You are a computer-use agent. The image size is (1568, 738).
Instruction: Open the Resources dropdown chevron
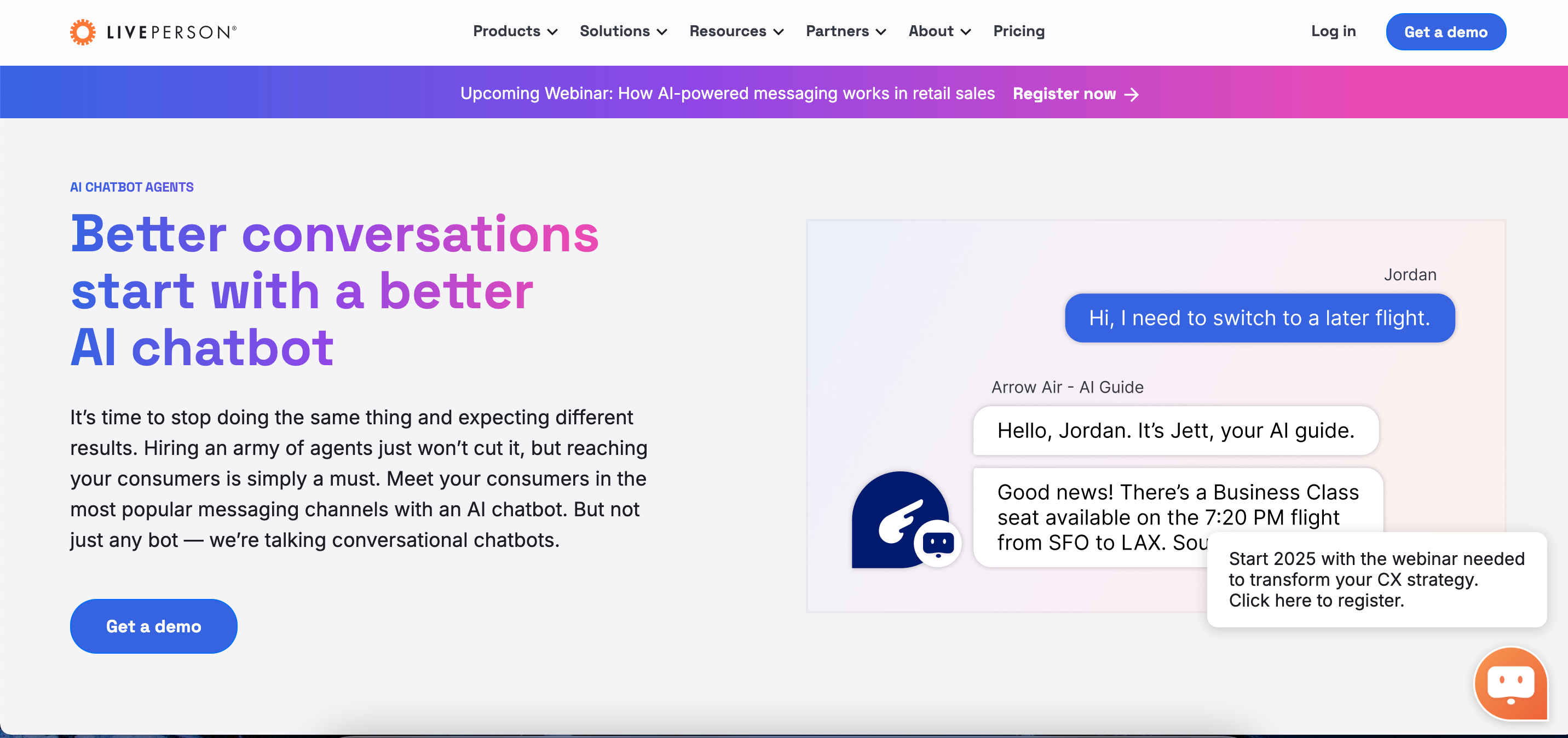(x=779, y=32)
